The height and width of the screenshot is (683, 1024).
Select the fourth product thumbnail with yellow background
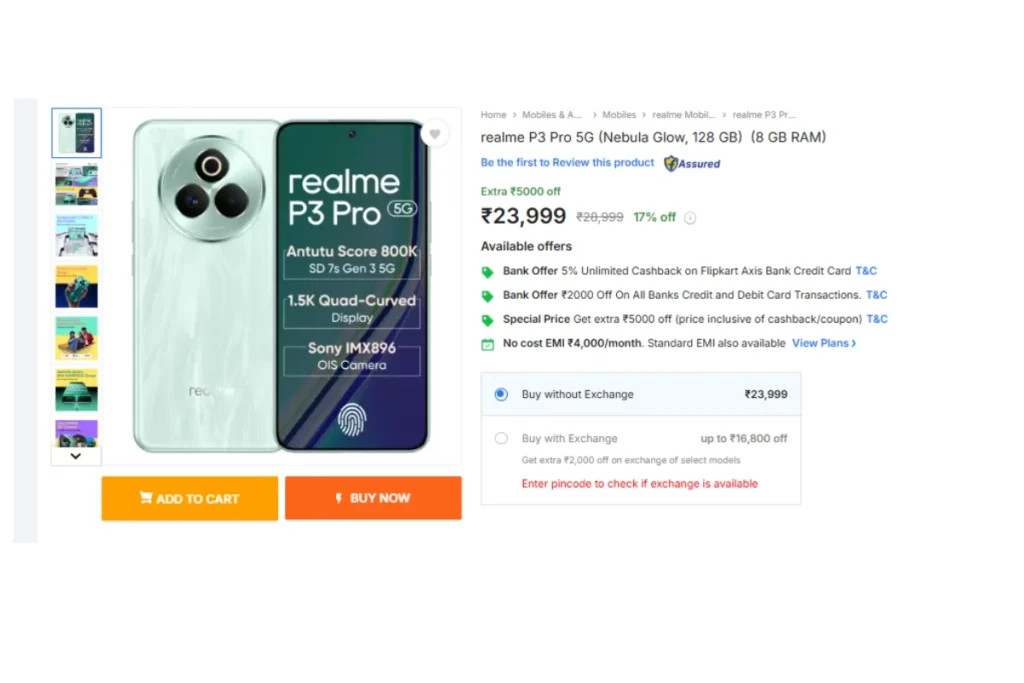click(76, 287)
